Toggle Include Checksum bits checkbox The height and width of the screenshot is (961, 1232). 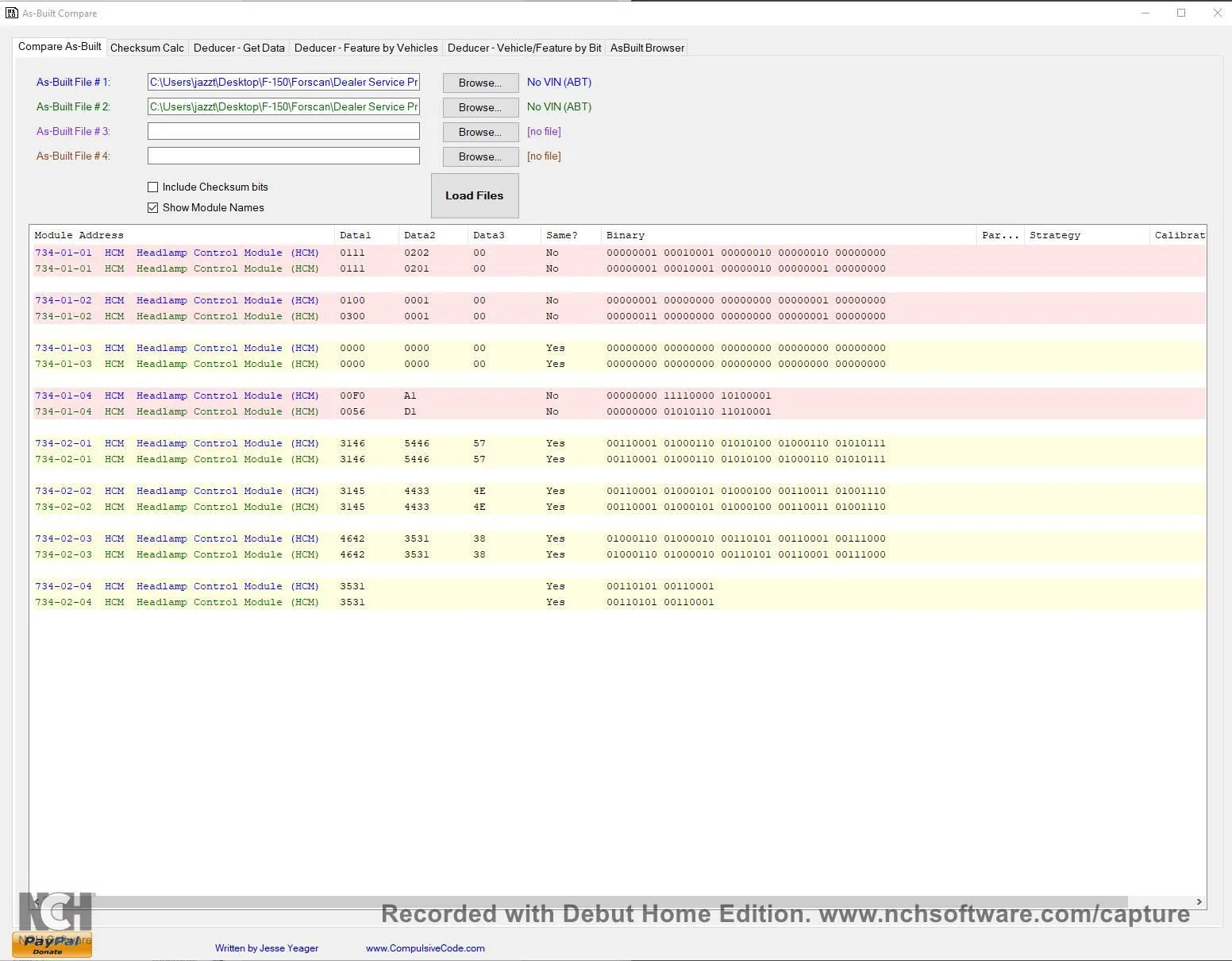click(153, 187)
